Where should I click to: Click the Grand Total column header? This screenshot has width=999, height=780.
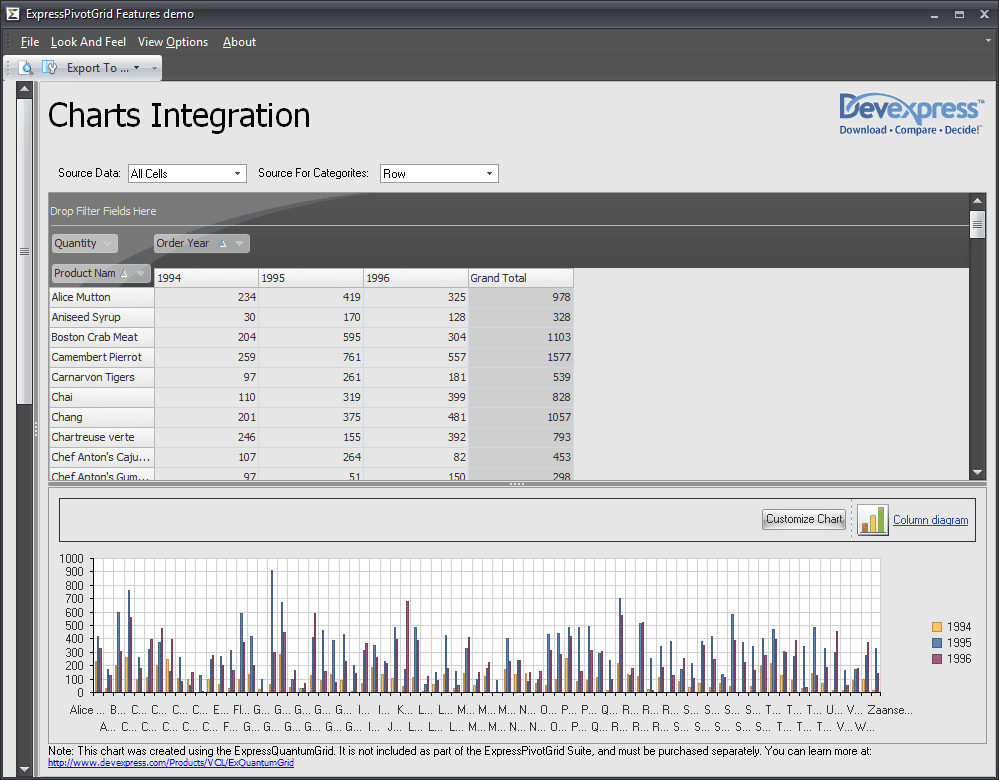click(521, 278)
